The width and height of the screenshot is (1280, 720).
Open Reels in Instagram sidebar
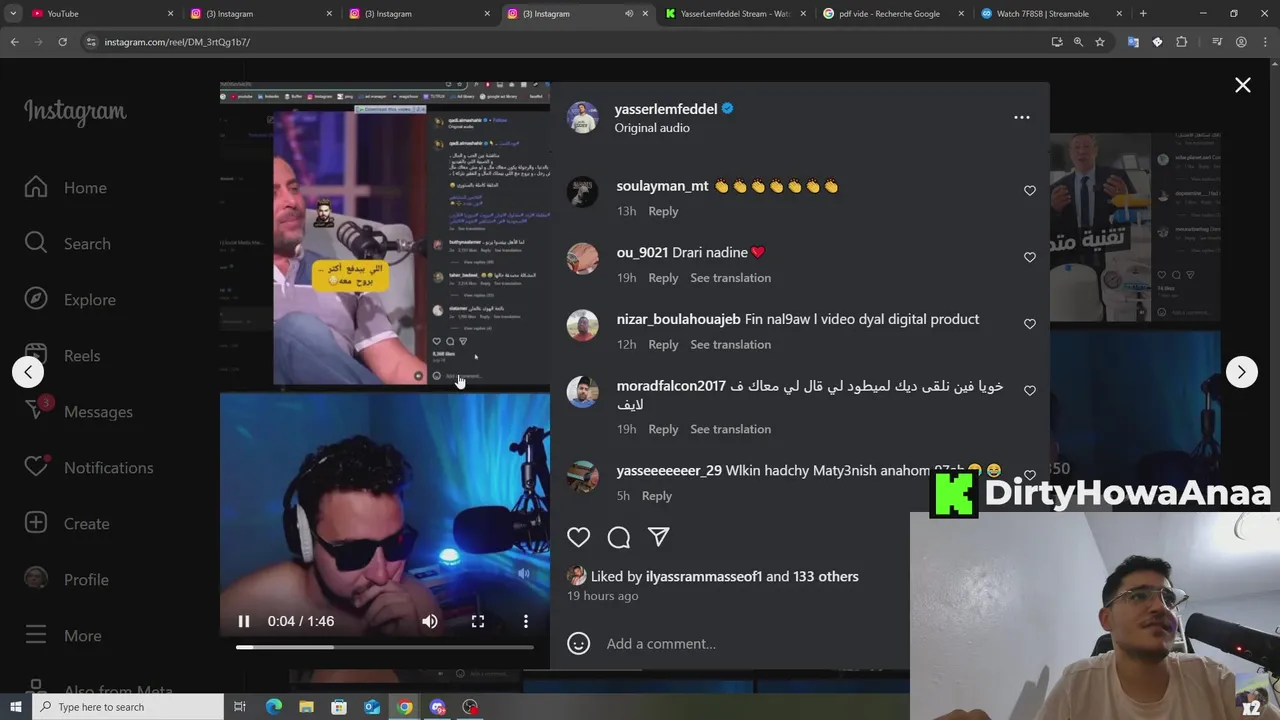[x=62, y=356]
